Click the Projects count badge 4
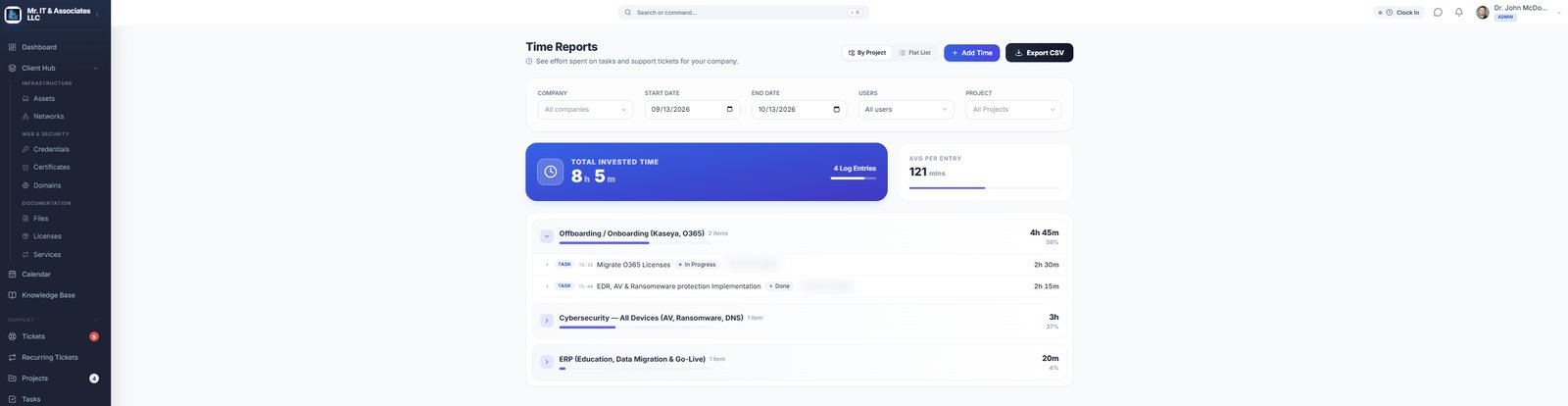The width and height of the screenshot is (1568, 406). (94, 379)
